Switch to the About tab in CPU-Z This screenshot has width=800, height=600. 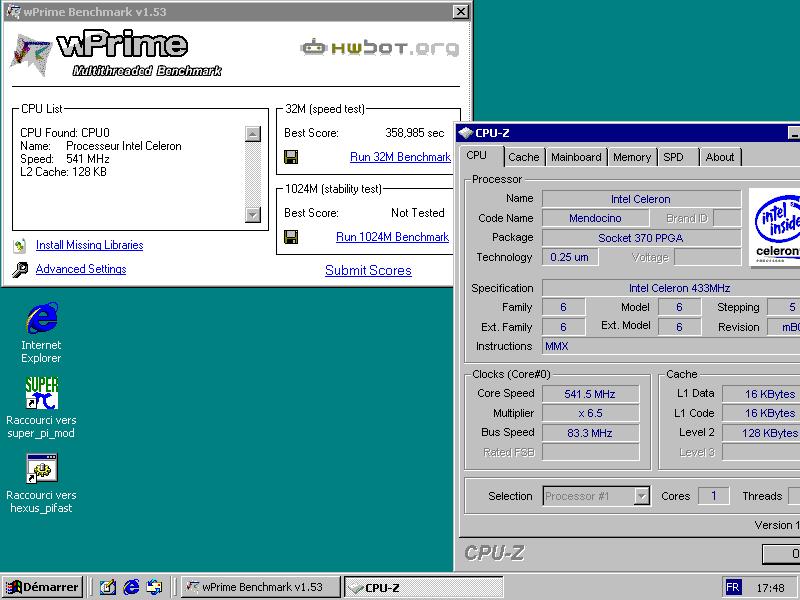(720, 157)
